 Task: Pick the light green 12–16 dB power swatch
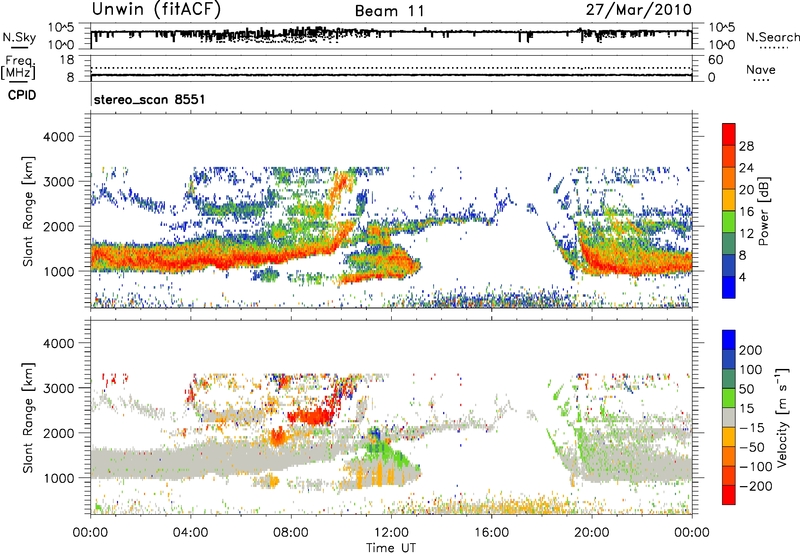[x=729, y=222]
